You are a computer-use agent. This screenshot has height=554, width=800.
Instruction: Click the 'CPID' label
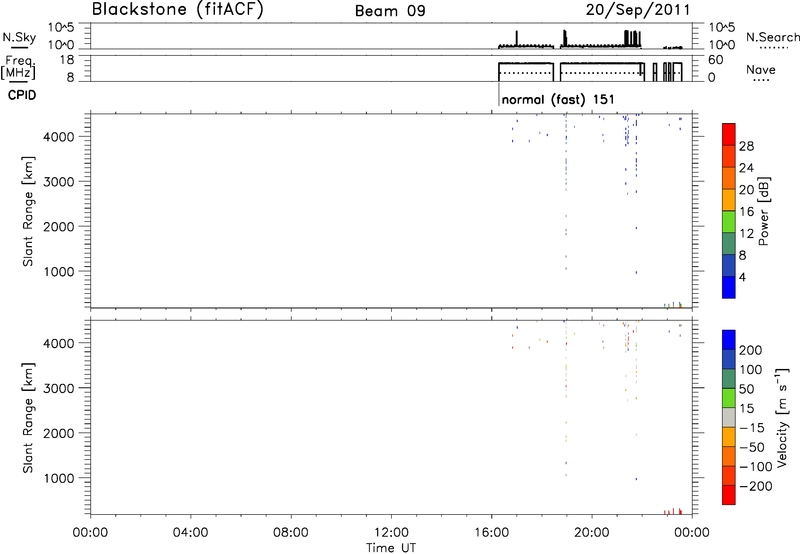[22, 95]
